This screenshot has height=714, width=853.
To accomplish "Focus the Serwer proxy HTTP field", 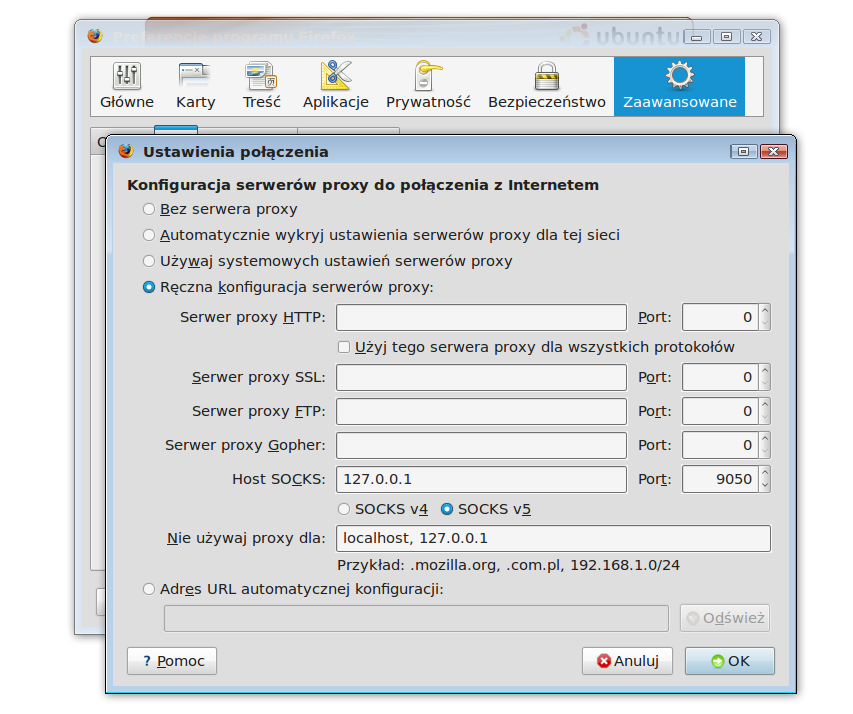I will pyautogui.click(x=481, y=317).
